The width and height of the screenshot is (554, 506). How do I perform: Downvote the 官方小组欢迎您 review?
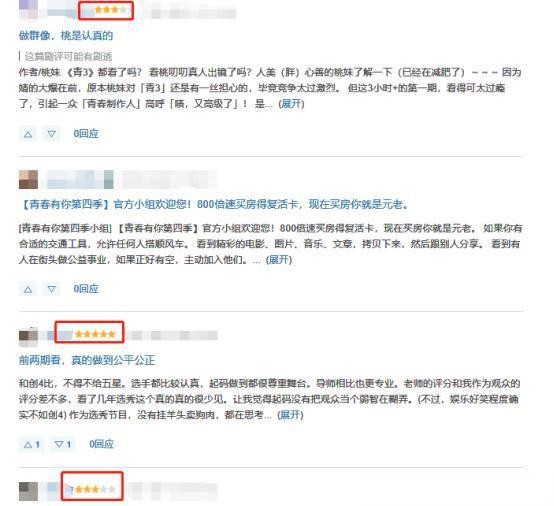pos(52,289)
